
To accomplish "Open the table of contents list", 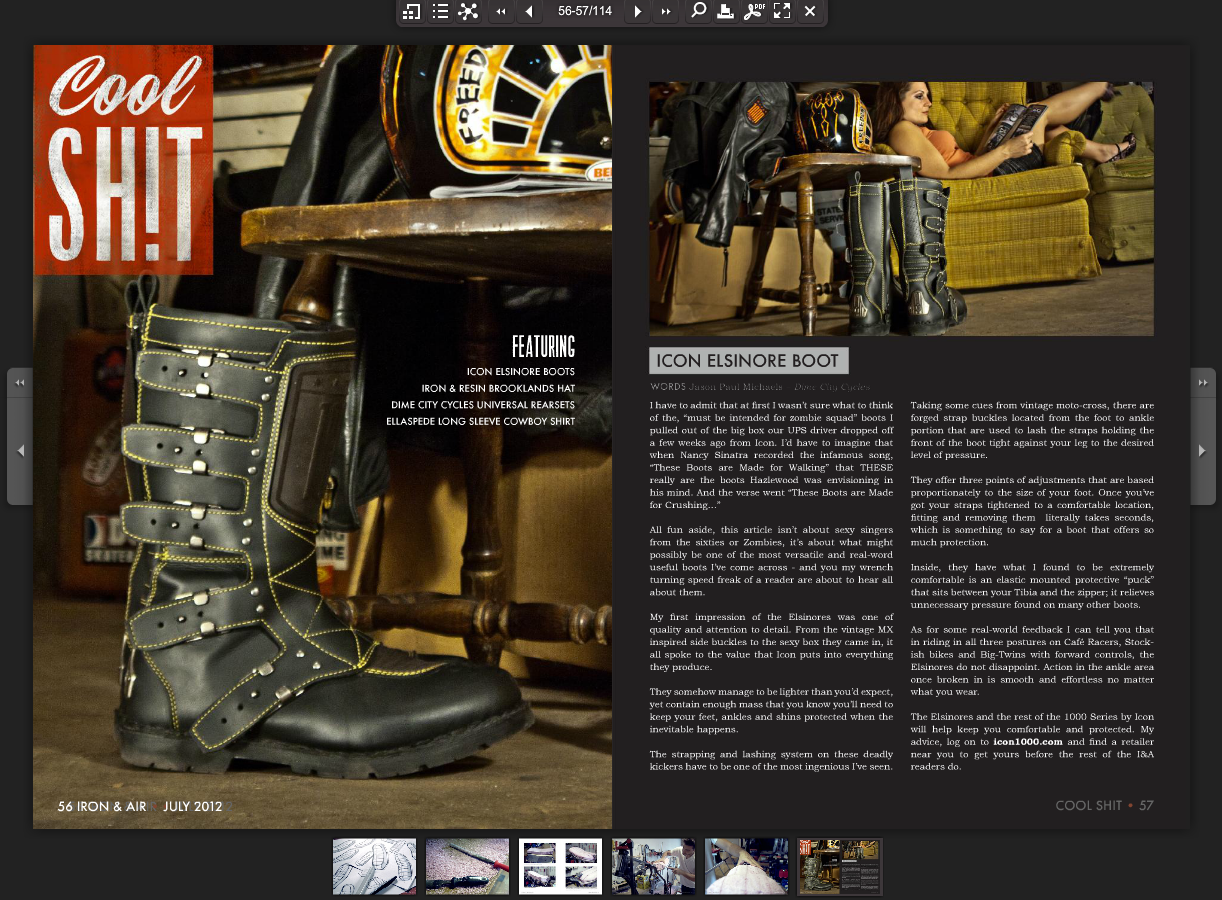I will [x=440, y=11].
